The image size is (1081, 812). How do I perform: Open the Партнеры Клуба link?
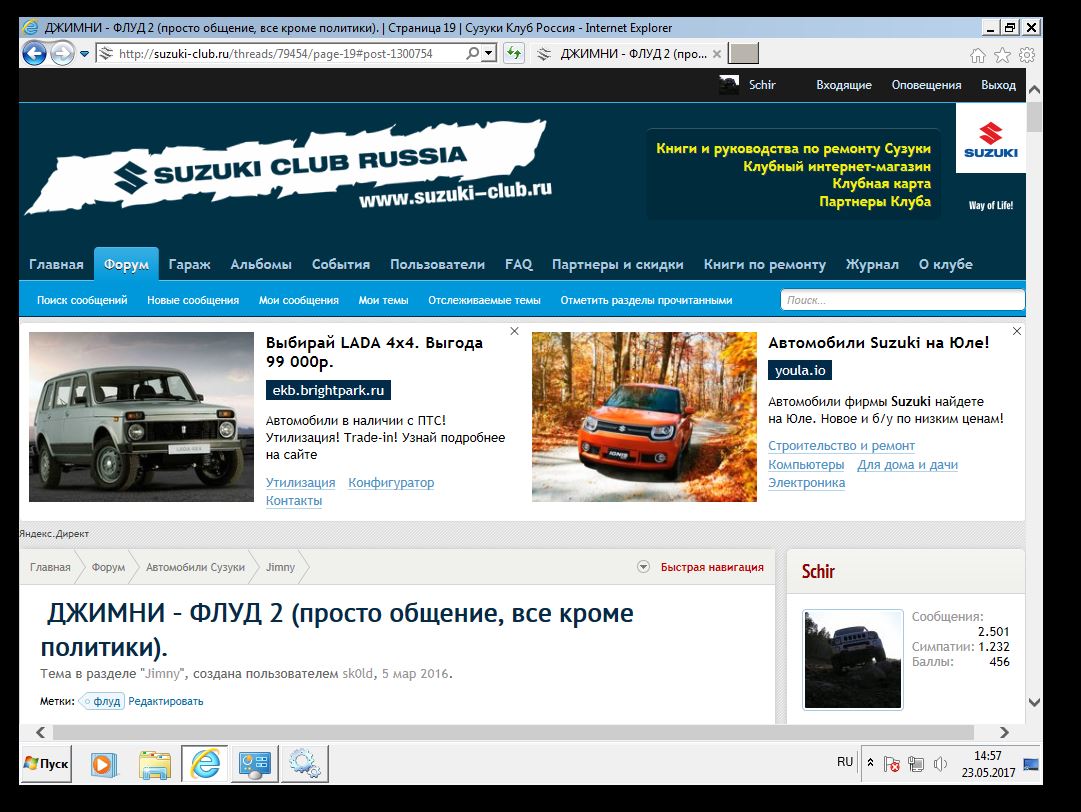point(875,201)
